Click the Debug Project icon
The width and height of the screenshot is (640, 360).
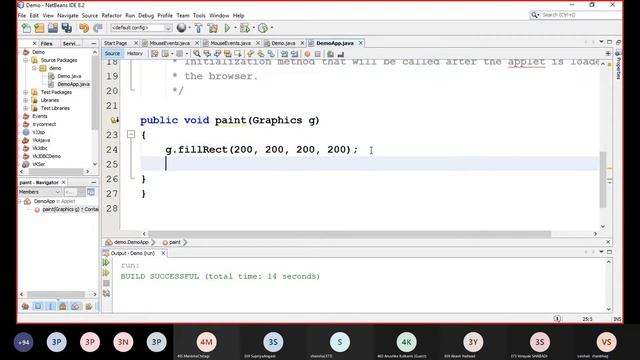tap(244, 28)
